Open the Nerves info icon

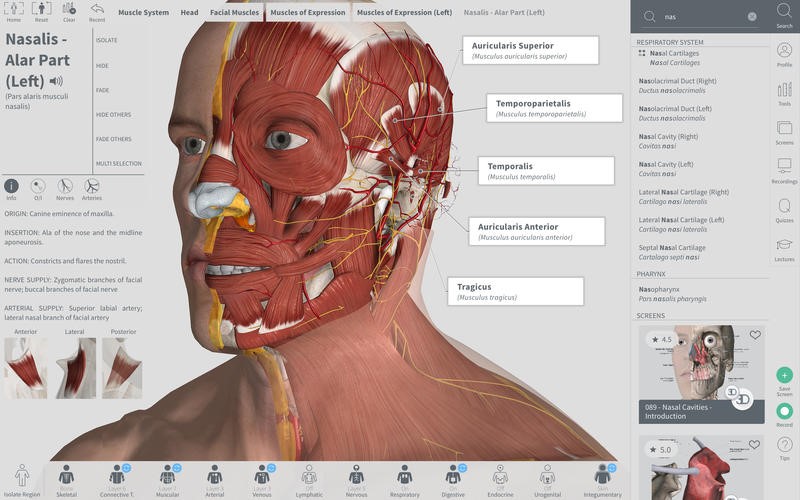click(65, 185)
